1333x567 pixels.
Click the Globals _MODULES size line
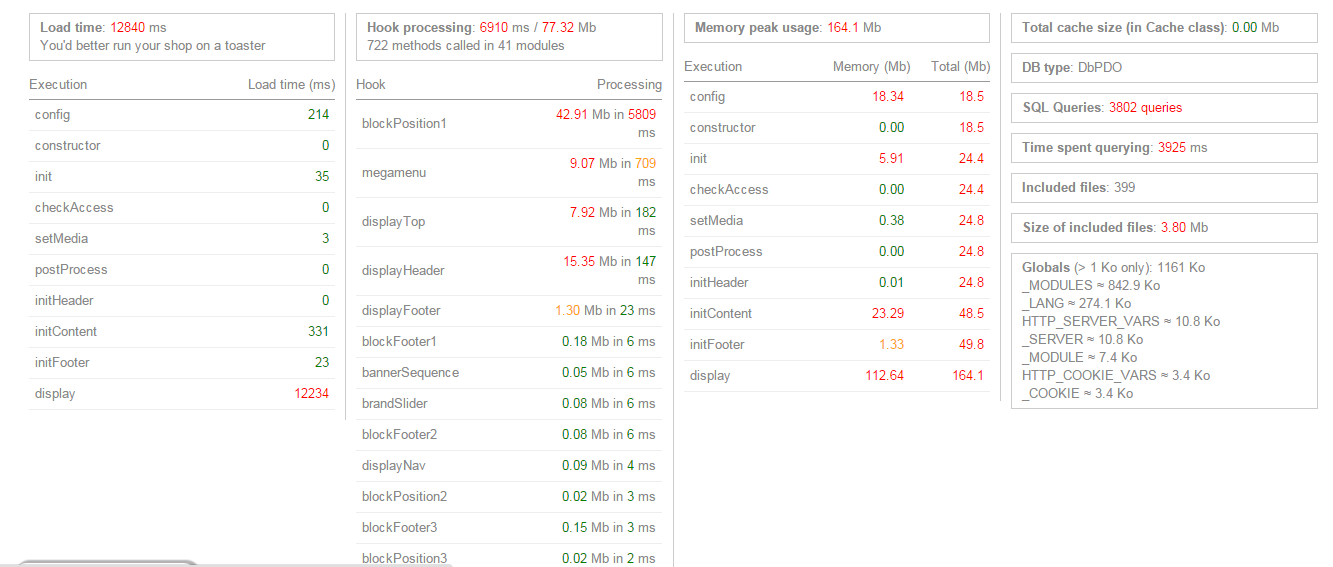[x=1091, y=285]
